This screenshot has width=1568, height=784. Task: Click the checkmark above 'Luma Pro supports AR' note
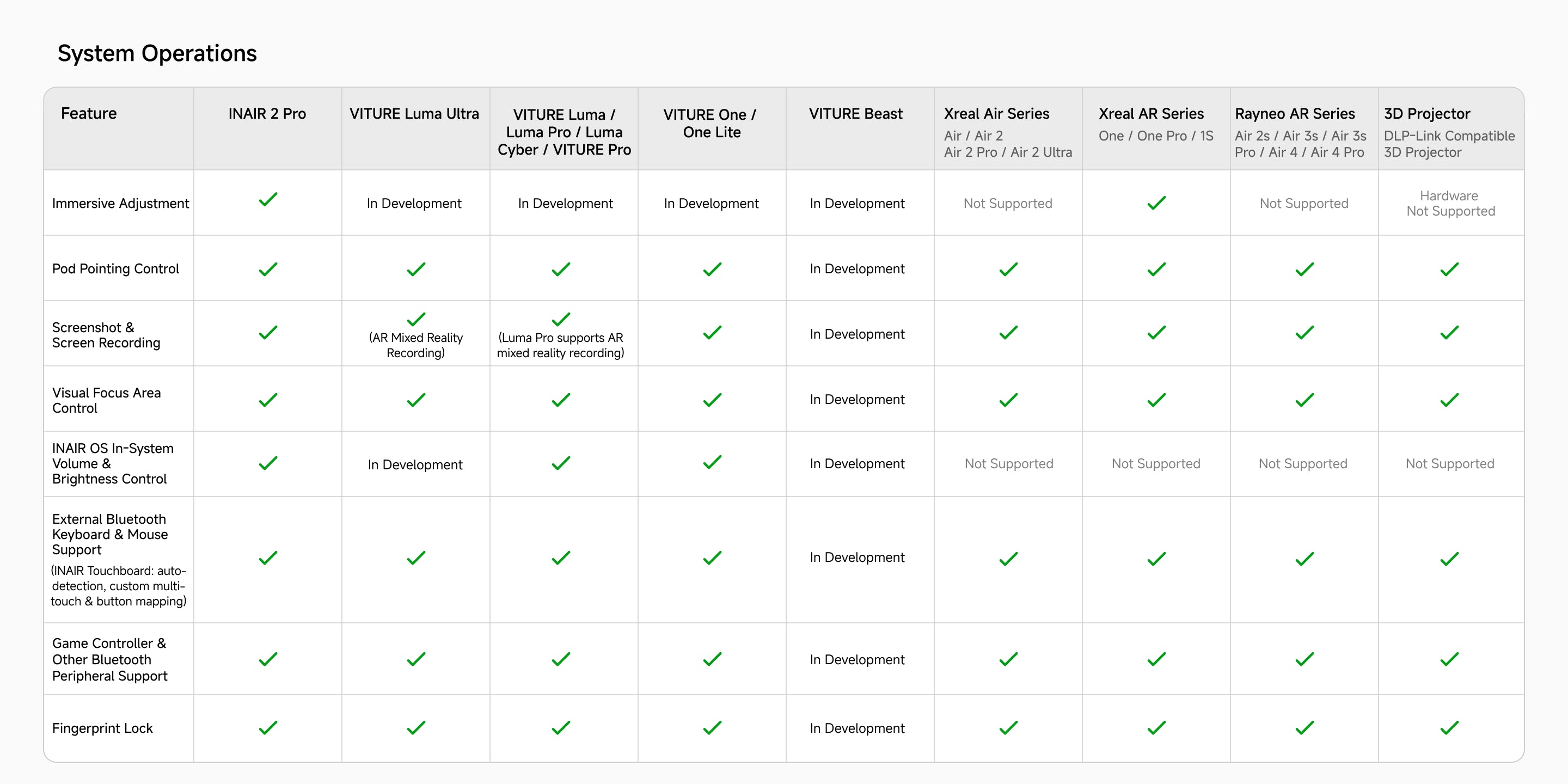(x=561, y=319)
